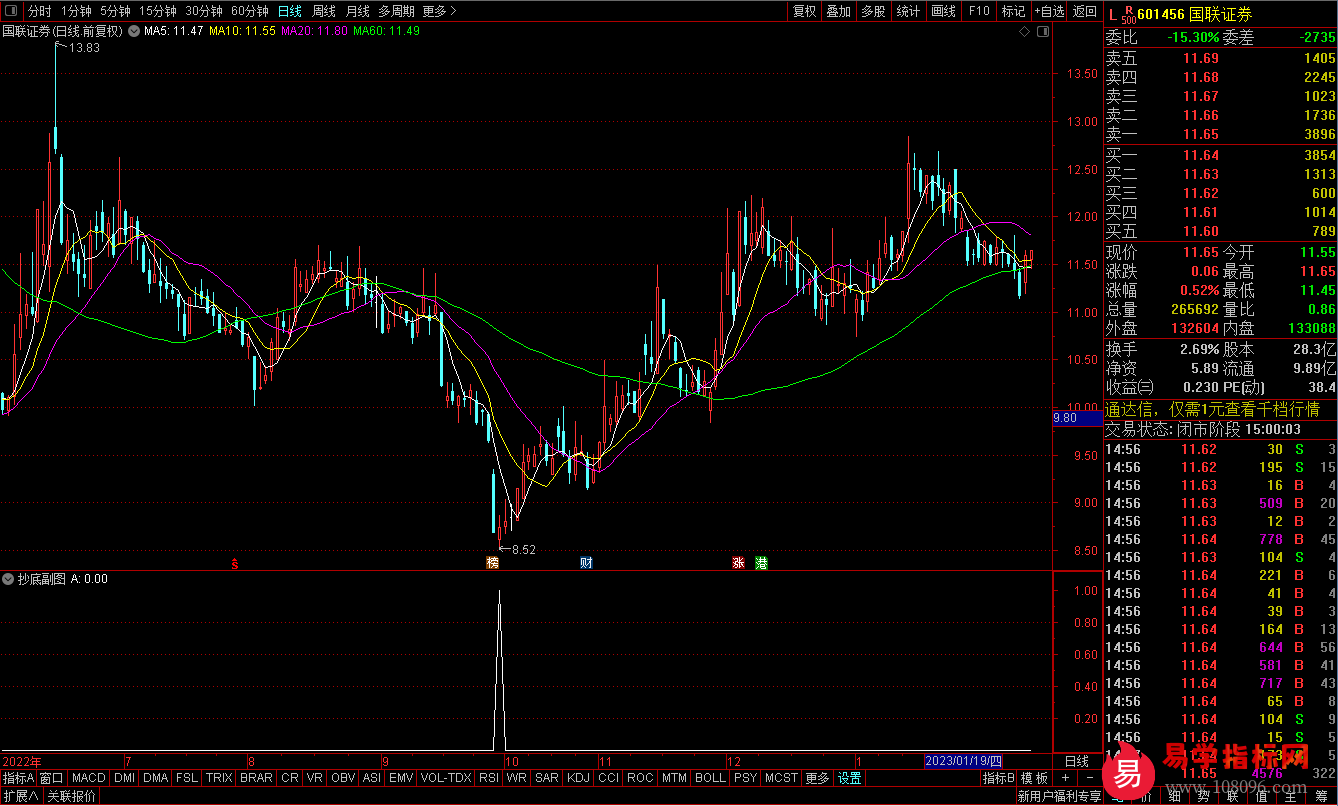Image resolution: width=1338 pixels, height=806 pixels.
Task: Select the KDJ indicator tab
Action: click(578, 778)
